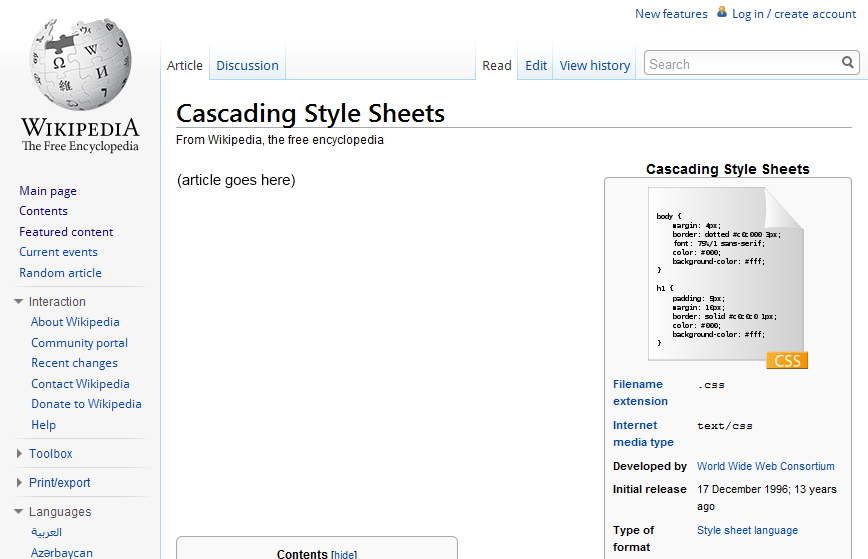Go to Main page
The image size is (868, 559).
pos(48,191)
